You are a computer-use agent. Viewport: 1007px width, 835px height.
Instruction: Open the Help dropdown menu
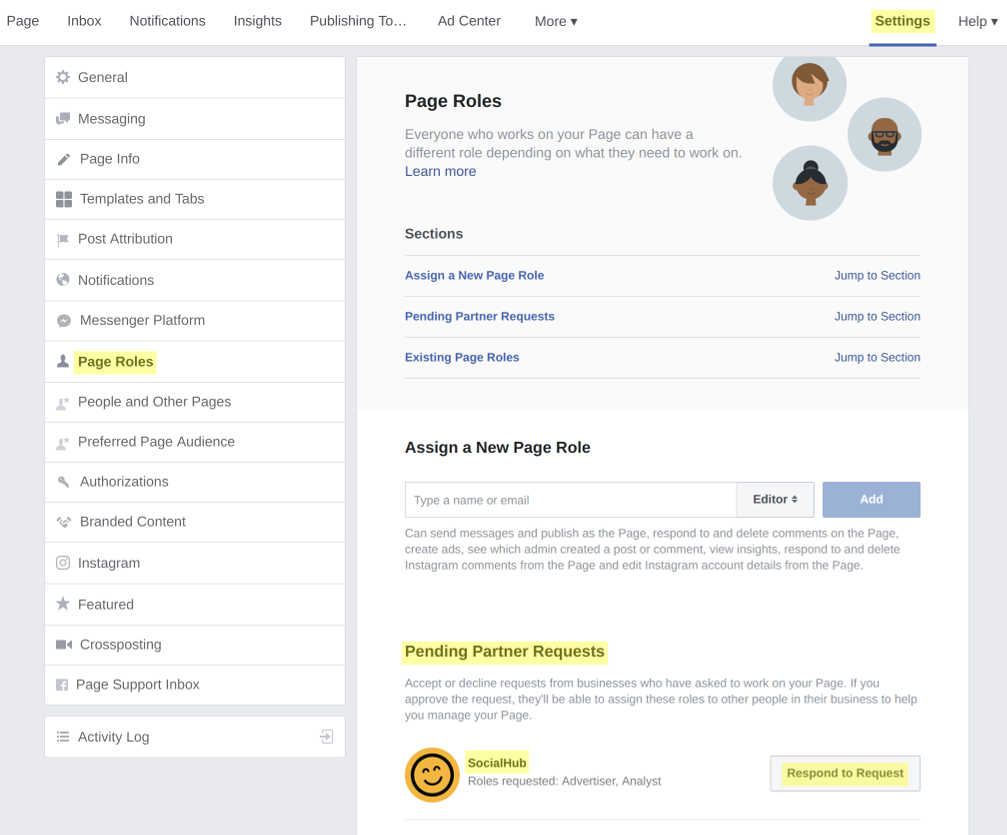(977, 21)
